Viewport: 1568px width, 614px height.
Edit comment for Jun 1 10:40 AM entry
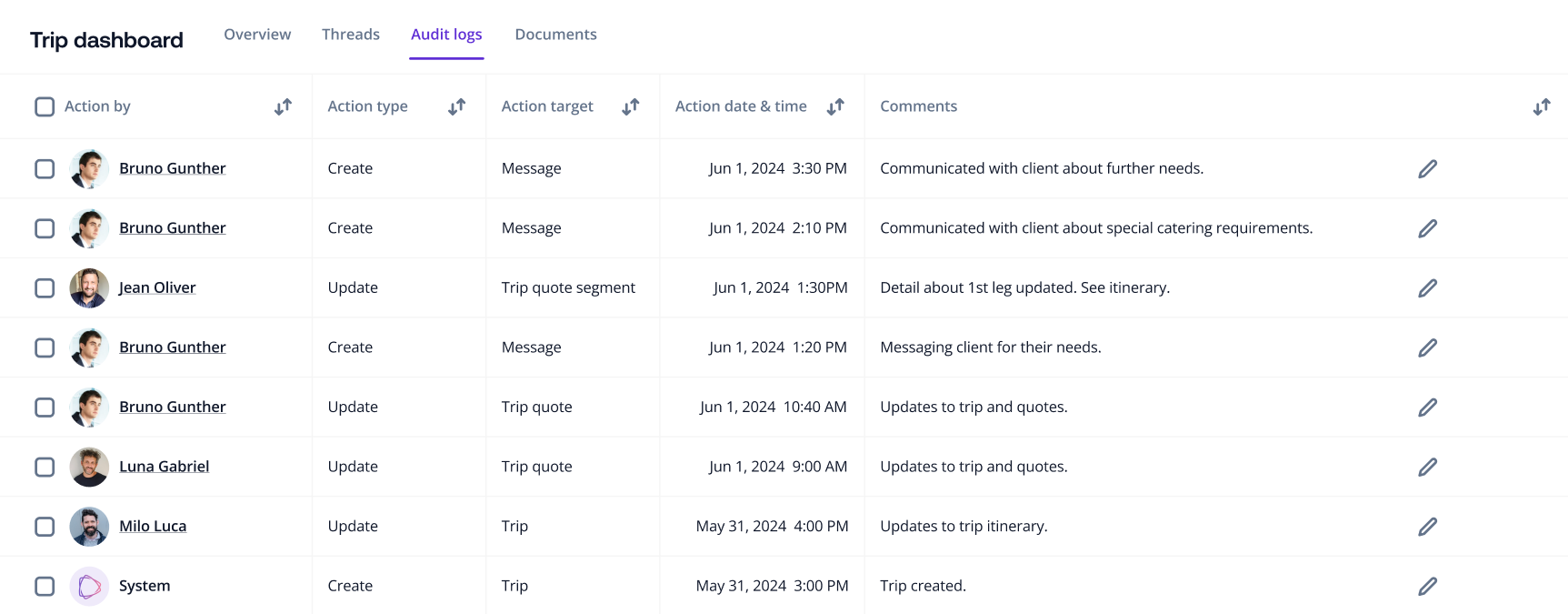pyautogui.click(x=1427, y=407)
